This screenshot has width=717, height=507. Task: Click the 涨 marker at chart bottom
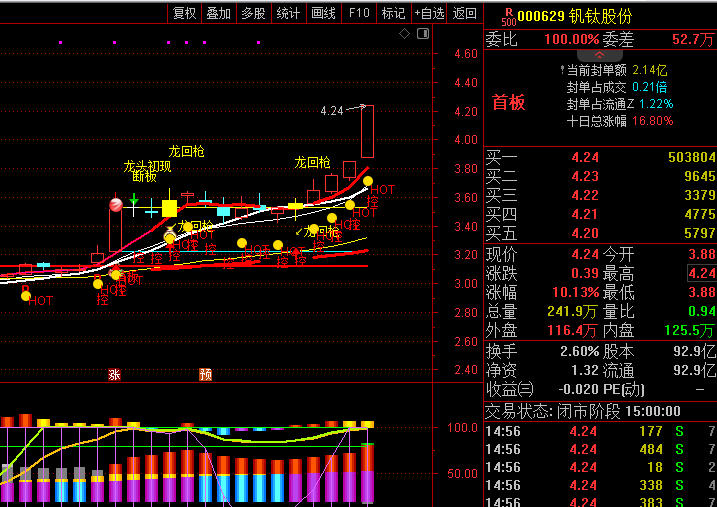click(x=114, y=375)
